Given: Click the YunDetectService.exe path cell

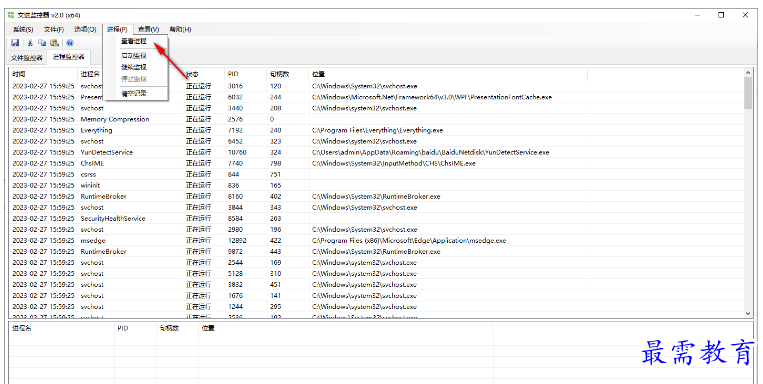Looking at the screenshot, I should (431, 152).
